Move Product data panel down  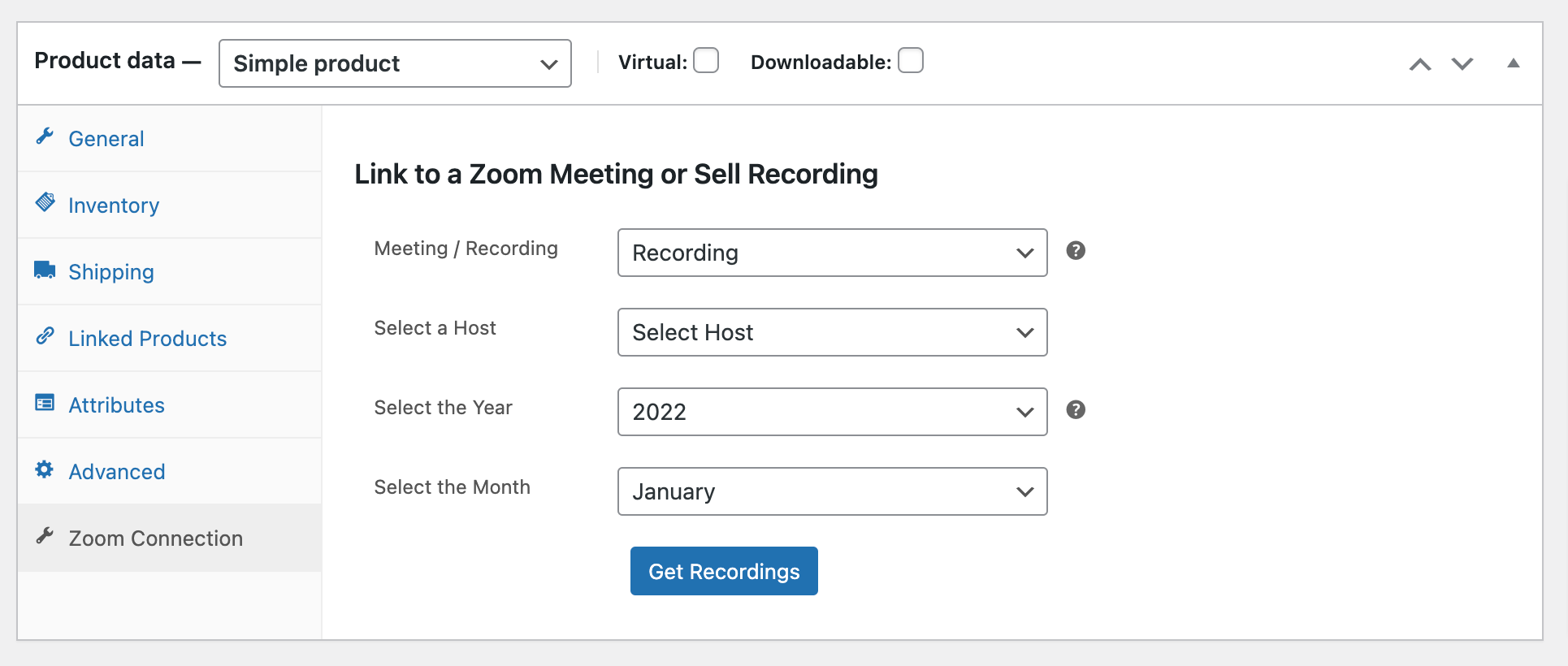coord(1462,64)
